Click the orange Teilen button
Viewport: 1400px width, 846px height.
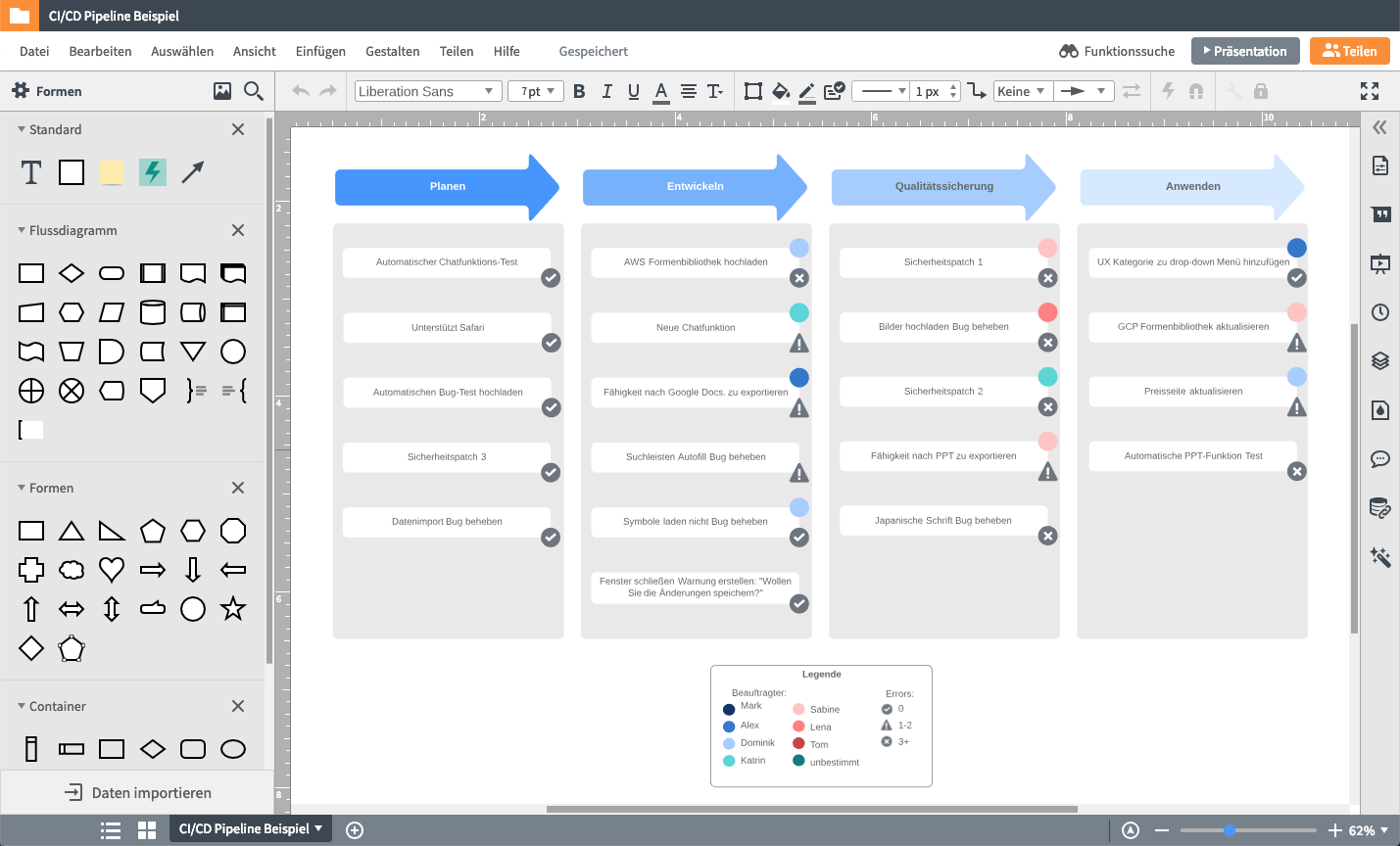(1349, 51)
